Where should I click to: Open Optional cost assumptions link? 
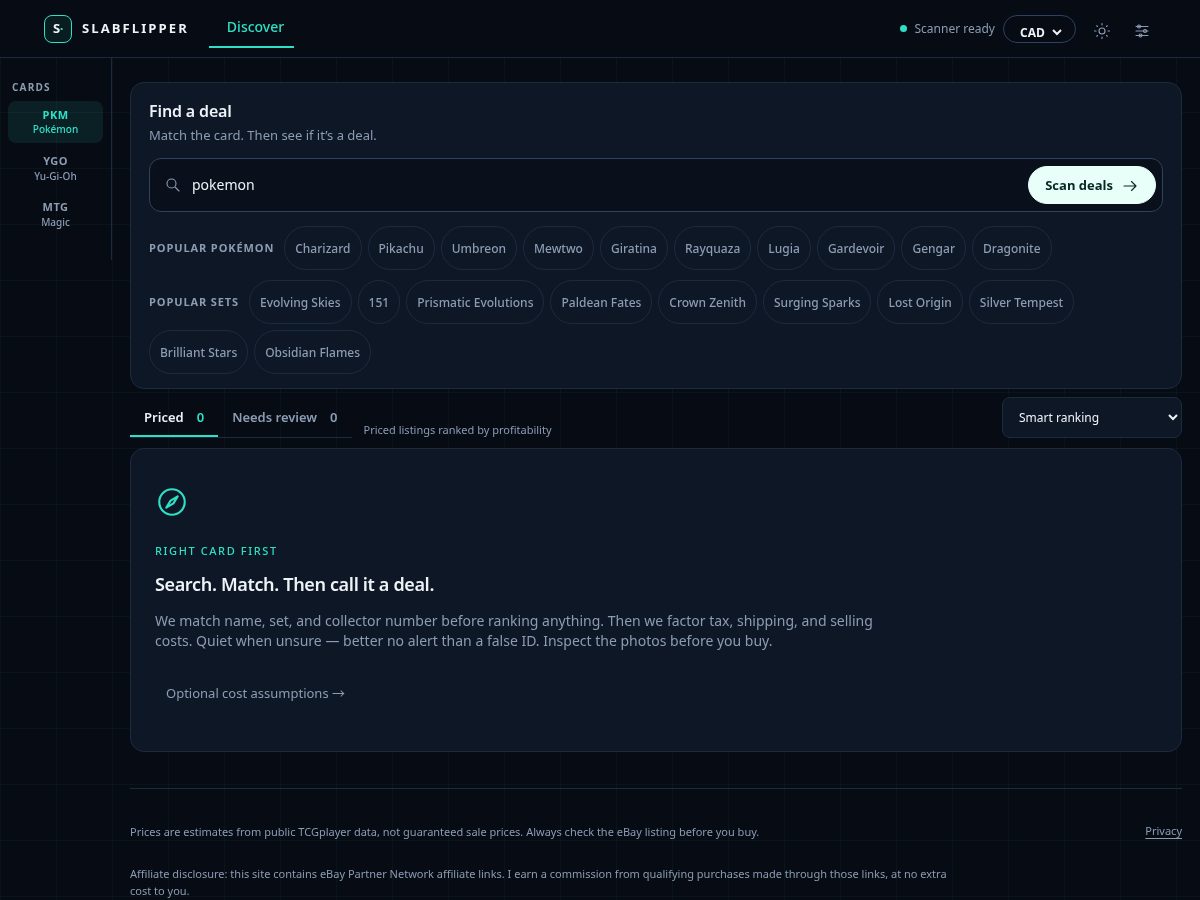(255, 693)
